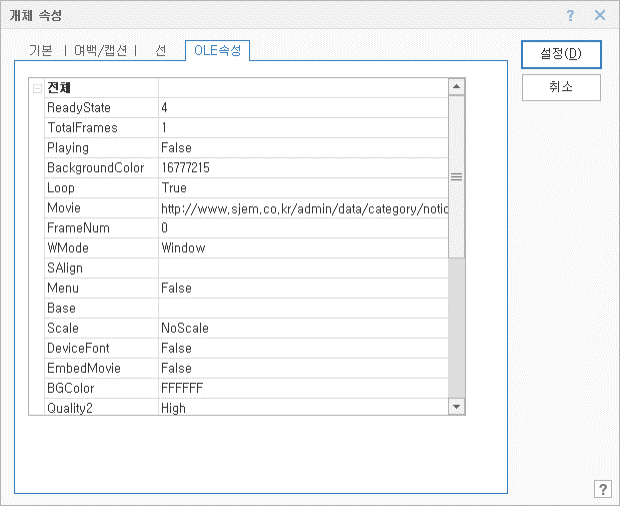Click the WMode value Window
620x506 pixels.
pos(183,248)
